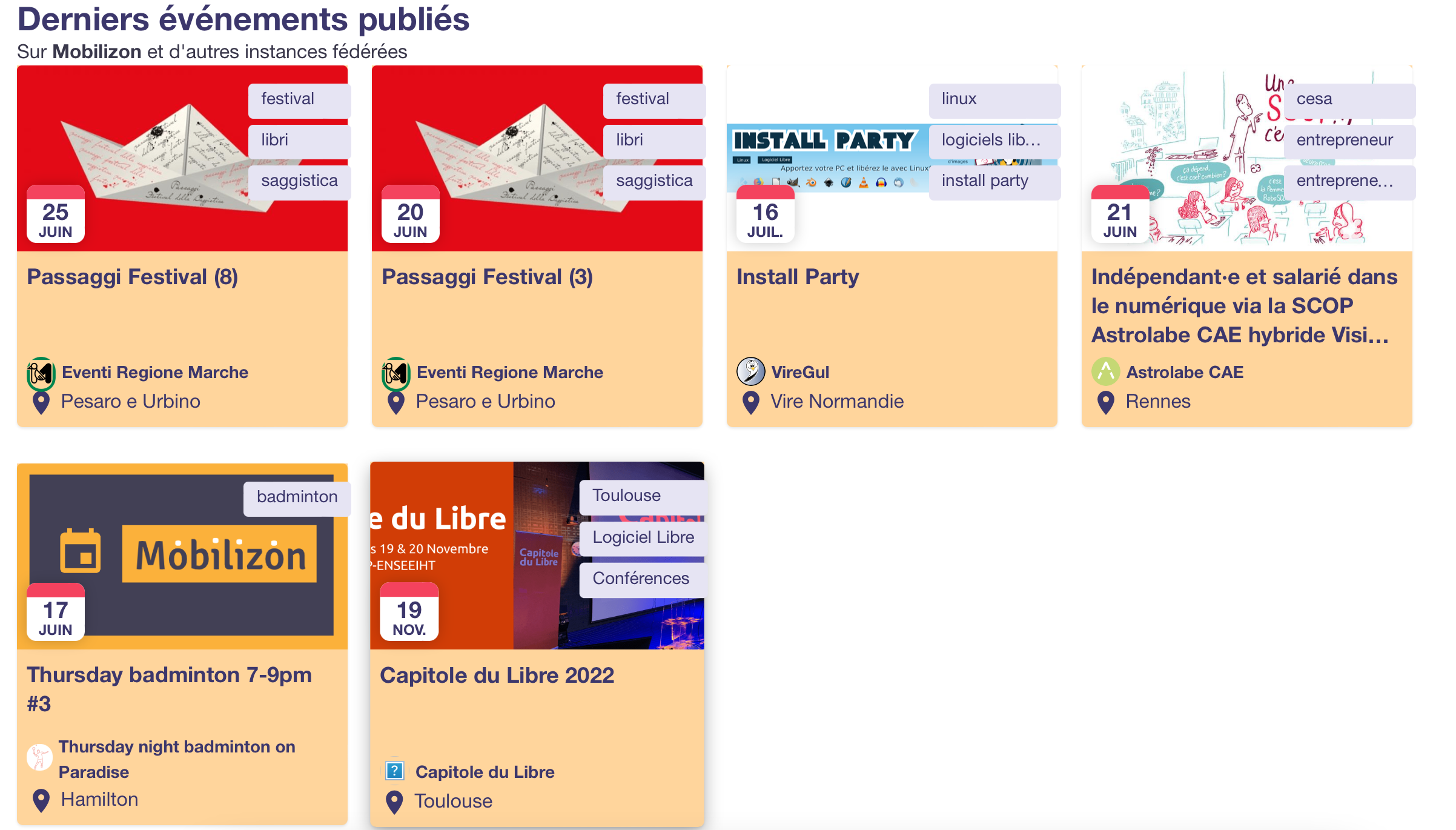Viewport: 1456px width, 830px height.
Task: Click the map pin beside Hamilton
Action: pyautogui.click(x=41, y=800)
